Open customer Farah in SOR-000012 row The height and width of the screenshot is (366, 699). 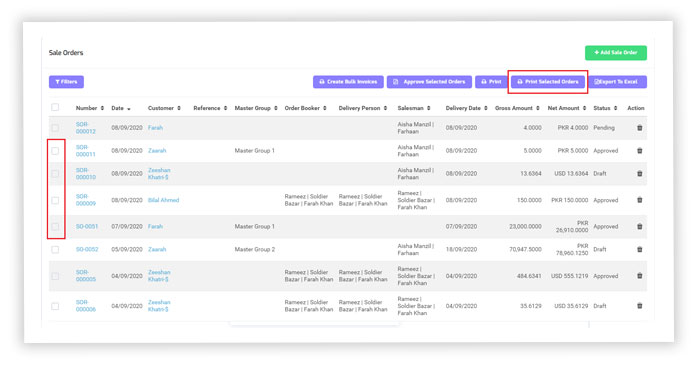point(155,128)
